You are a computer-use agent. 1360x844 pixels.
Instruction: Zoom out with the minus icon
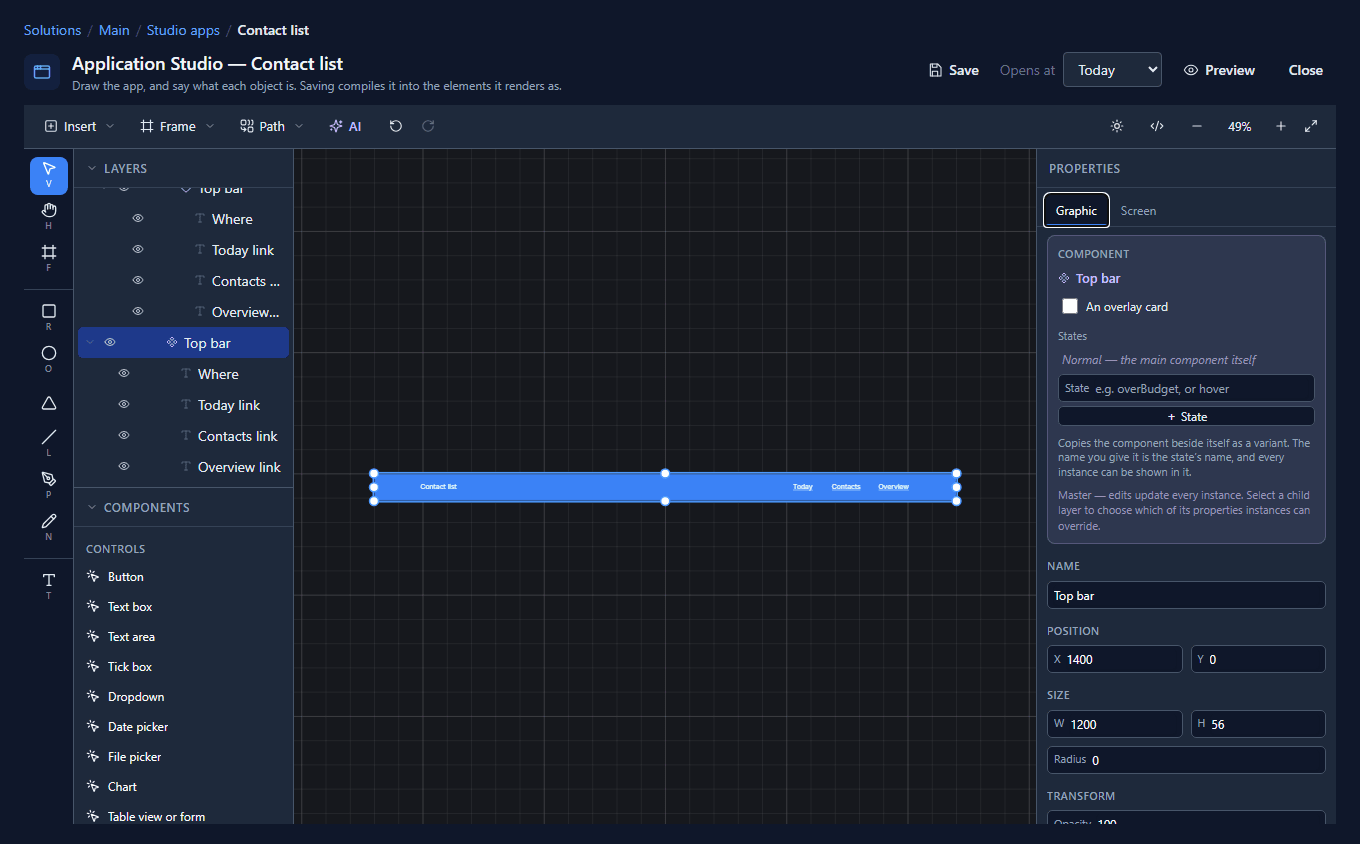point(1197,126)
